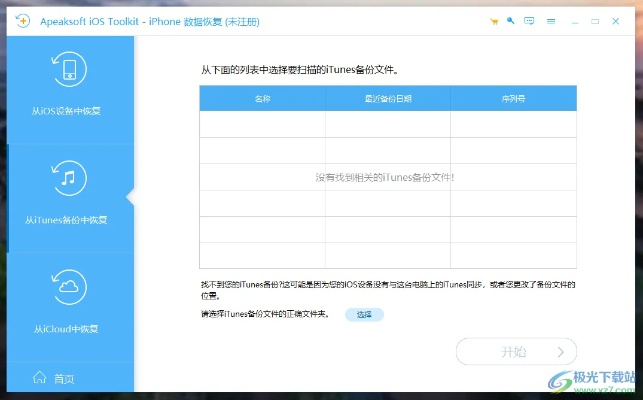Click the 名称 column header
Image resolution: width=643 pixels, height=400 pixels.
point(262,98)
